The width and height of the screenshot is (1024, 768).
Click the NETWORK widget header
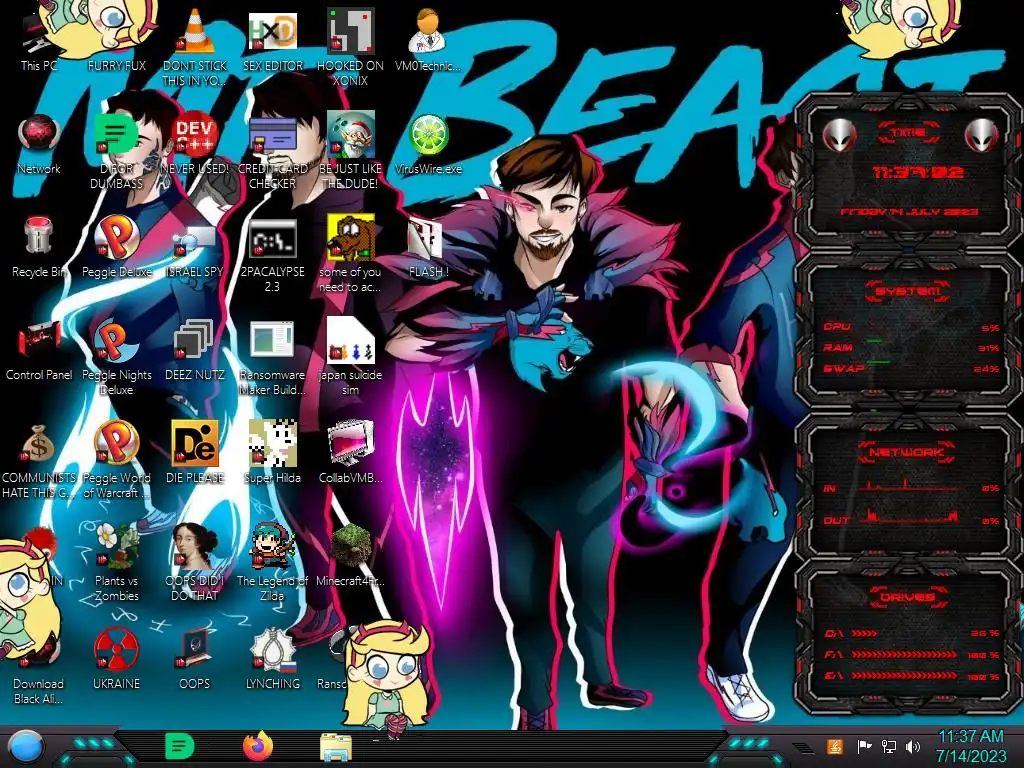tap(908, 452)
